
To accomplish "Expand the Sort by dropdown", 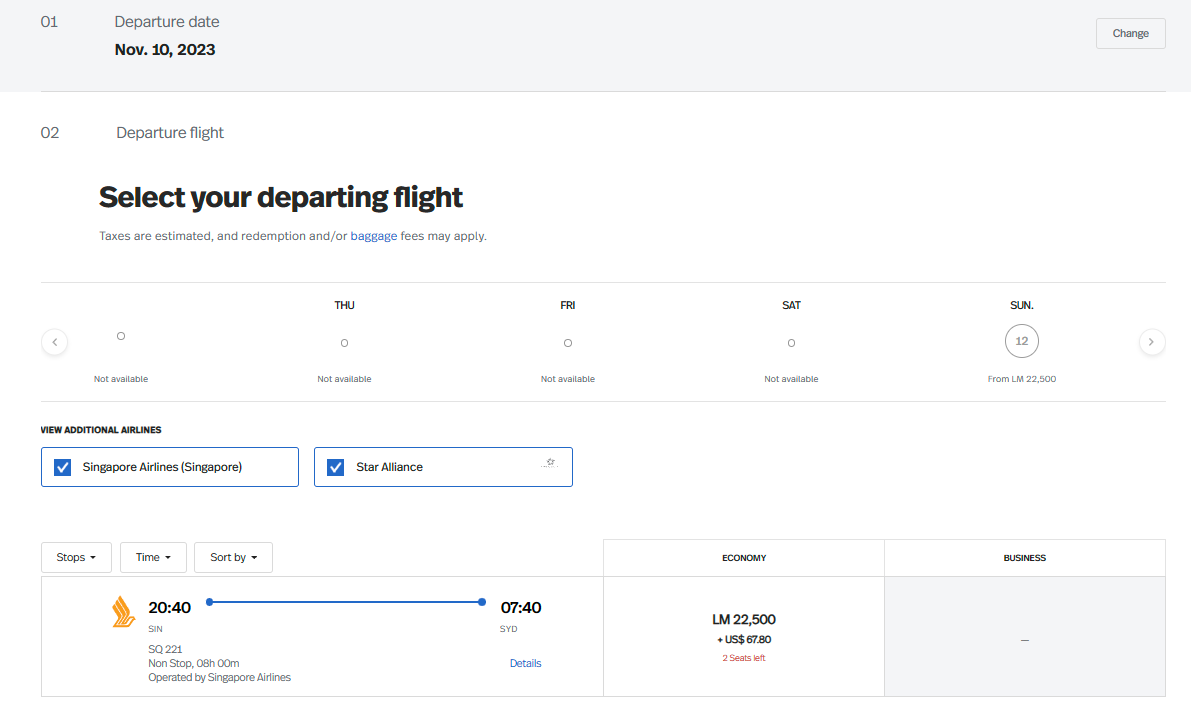I will (233, 557).
